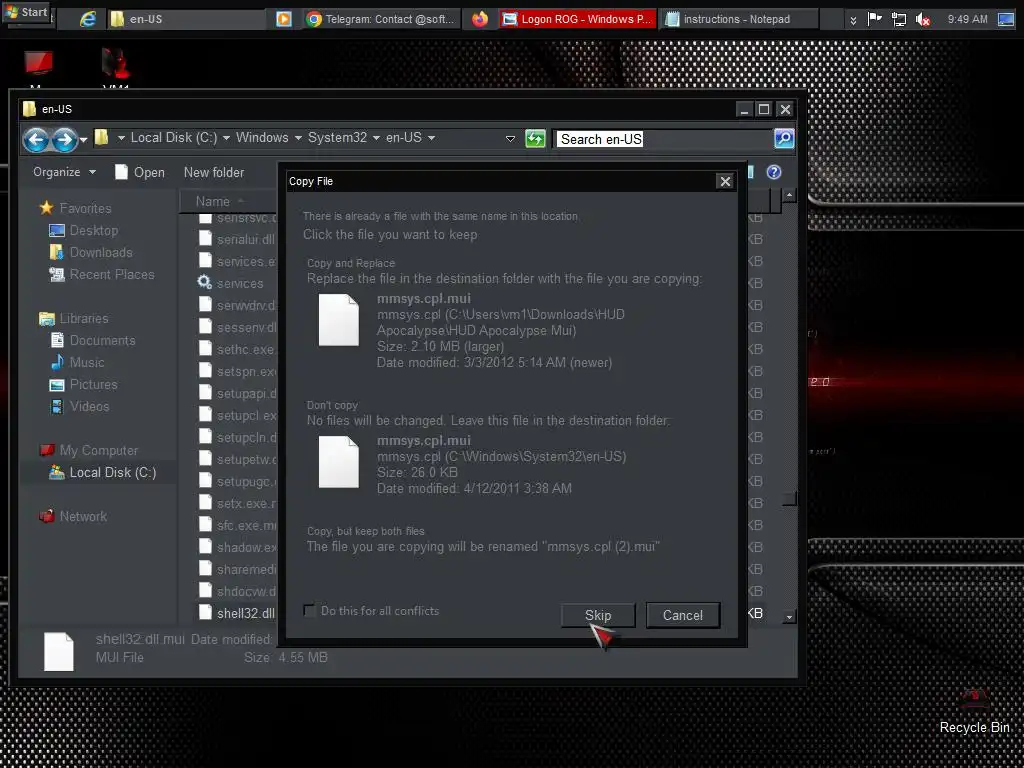Click file list scroll up arrow
This screenshot has width=1024, height=768.
[790, 195]
